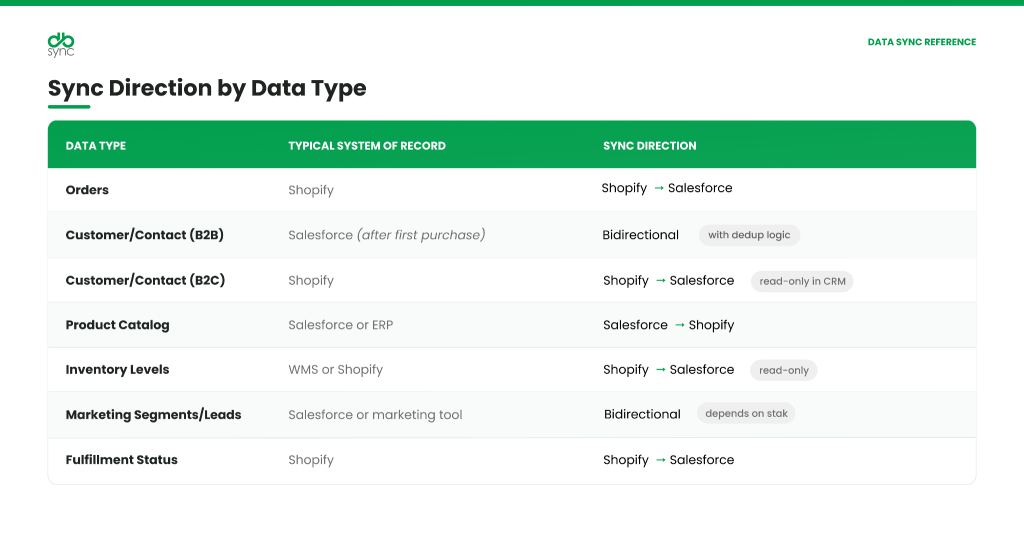Select the 'Customer/Contact (B2C)' cell
Viewport: 1024px width, 540px height.
point(145,280)
